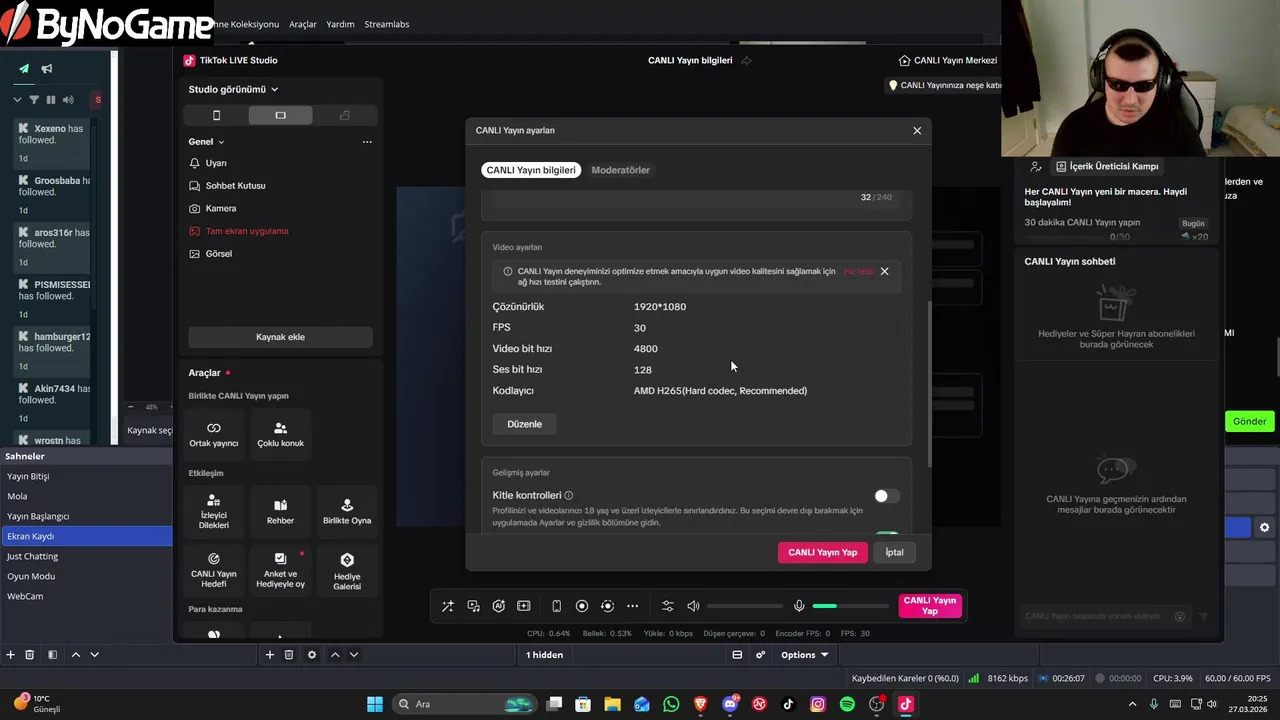
Task: Open the three-dot more menu in bottom toolbar
Action: pyautogui.click(x=632, y=606)
